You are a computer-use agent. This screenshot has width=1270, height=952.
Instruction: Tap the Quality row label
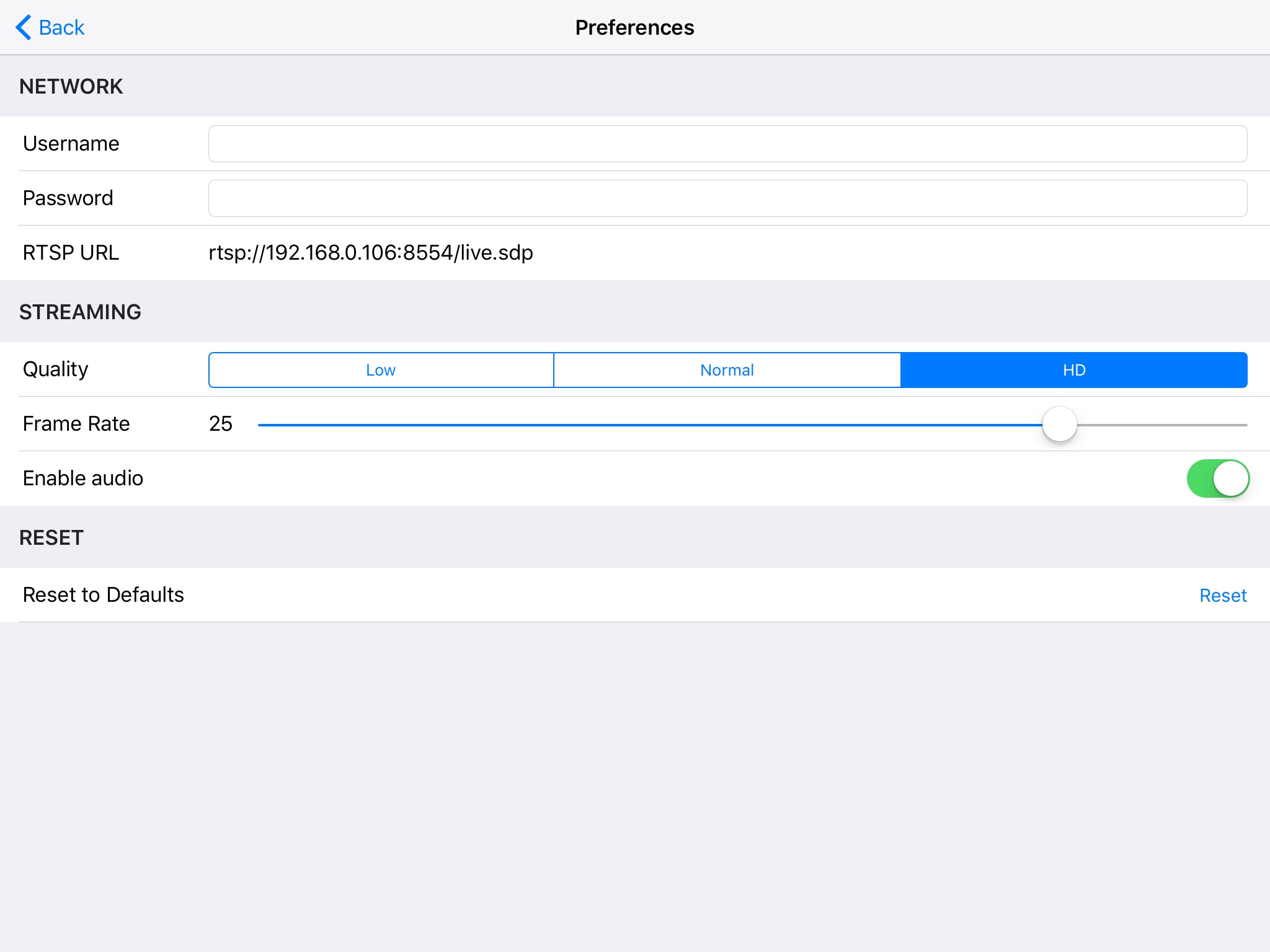coord(55,369)
